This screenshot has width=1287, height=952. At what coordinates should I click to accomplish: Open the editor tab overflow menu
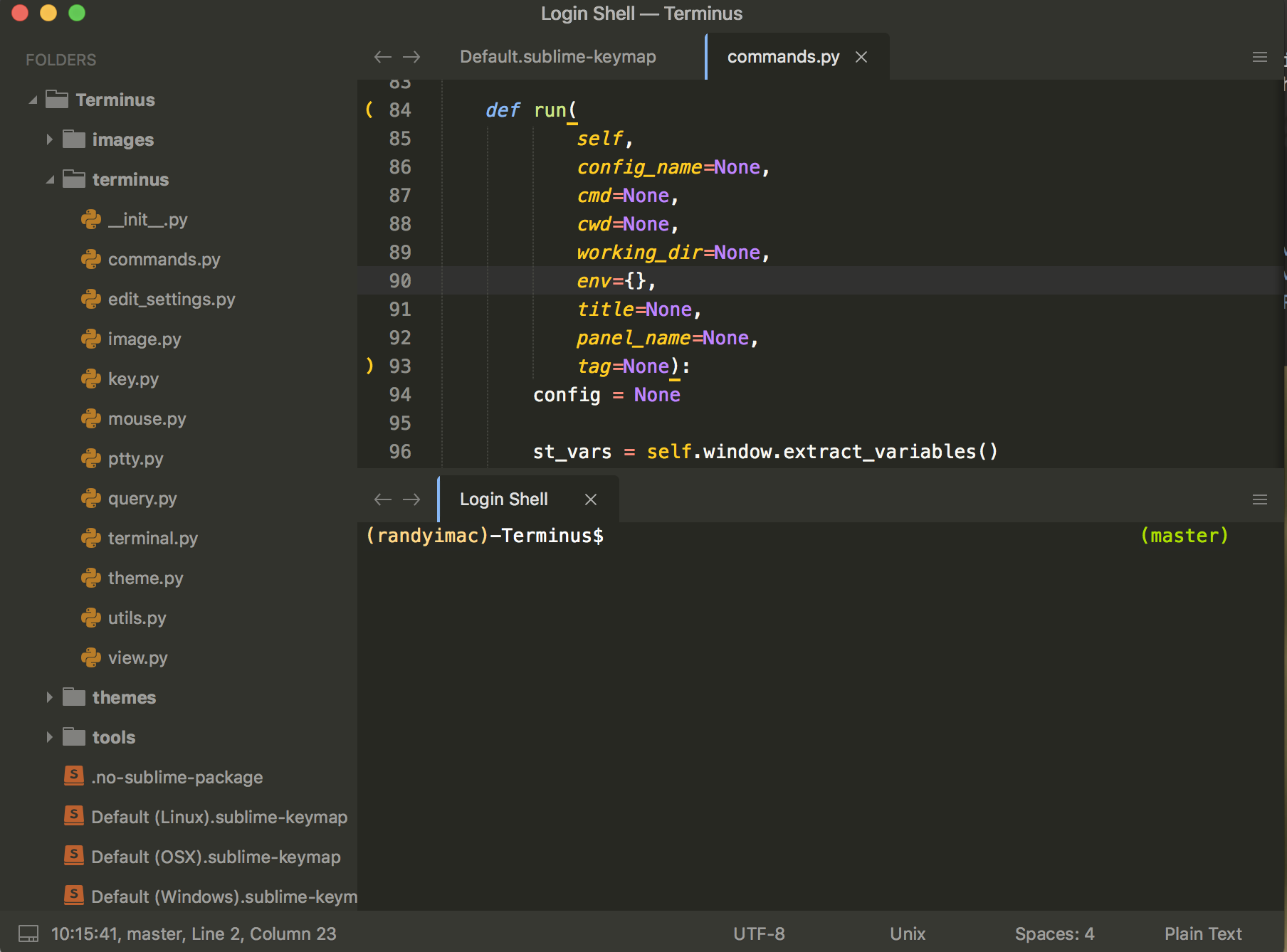click(1259, 57)
